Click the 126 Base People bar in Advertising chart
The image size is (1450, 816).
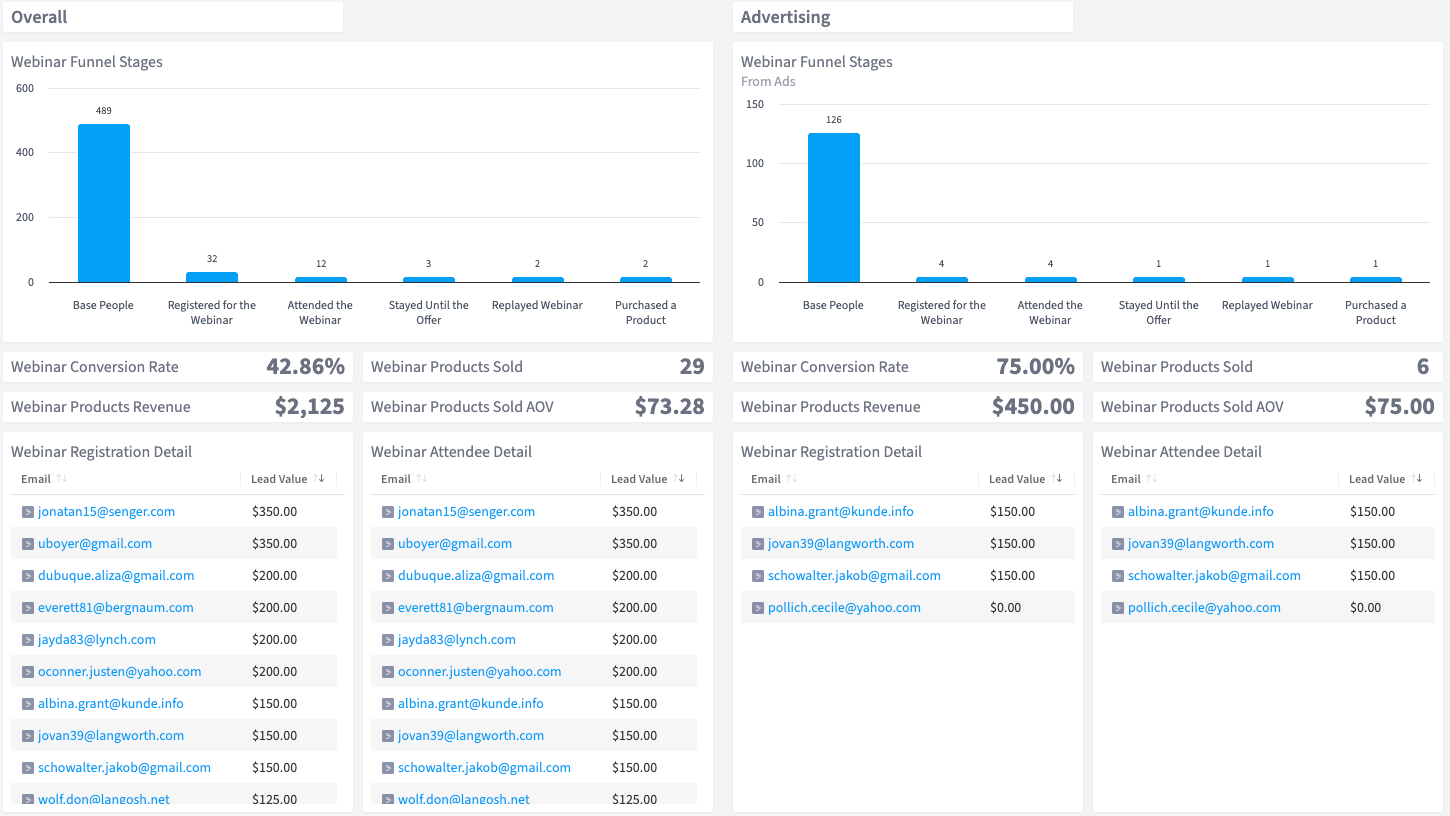(833, 207)
